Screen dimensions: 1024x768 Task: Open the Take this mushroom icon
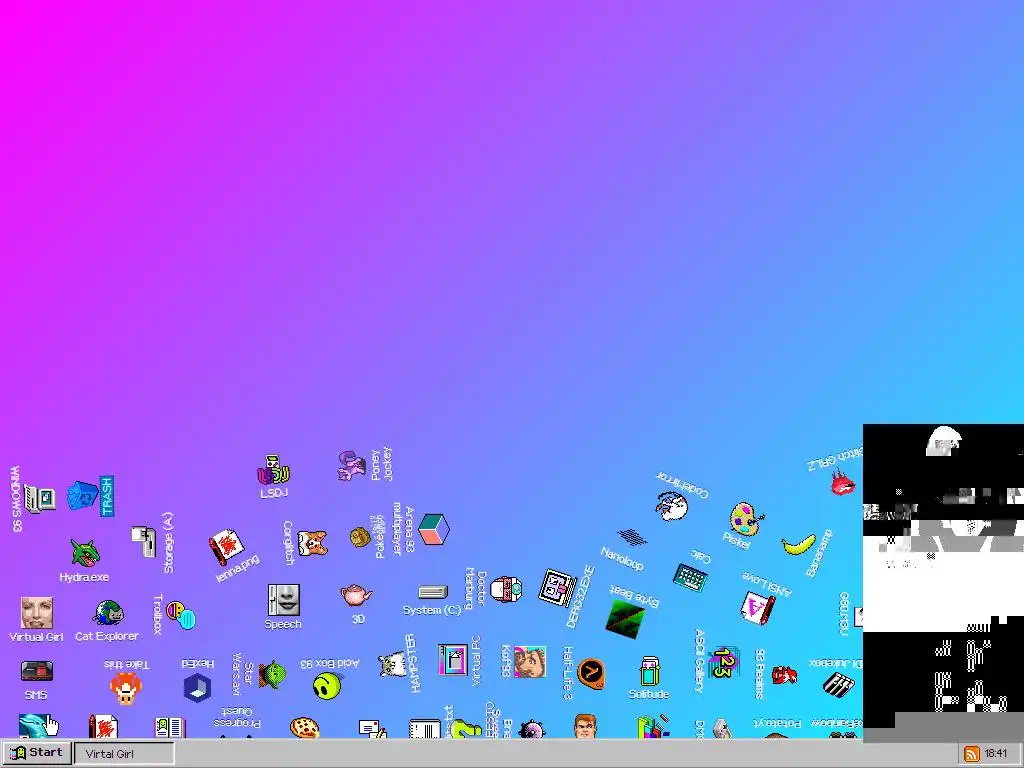tap(125, 688)
